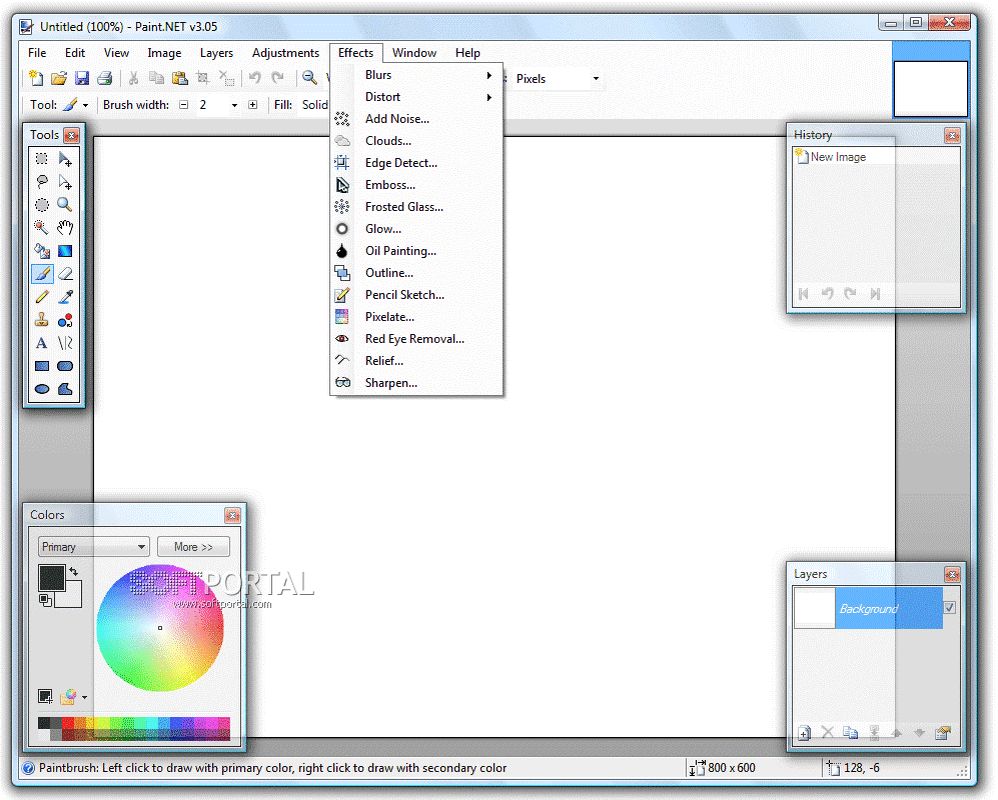Click the Add New Layer icon
The height and width of the screenshot is (800, 998).
(804, 733)
